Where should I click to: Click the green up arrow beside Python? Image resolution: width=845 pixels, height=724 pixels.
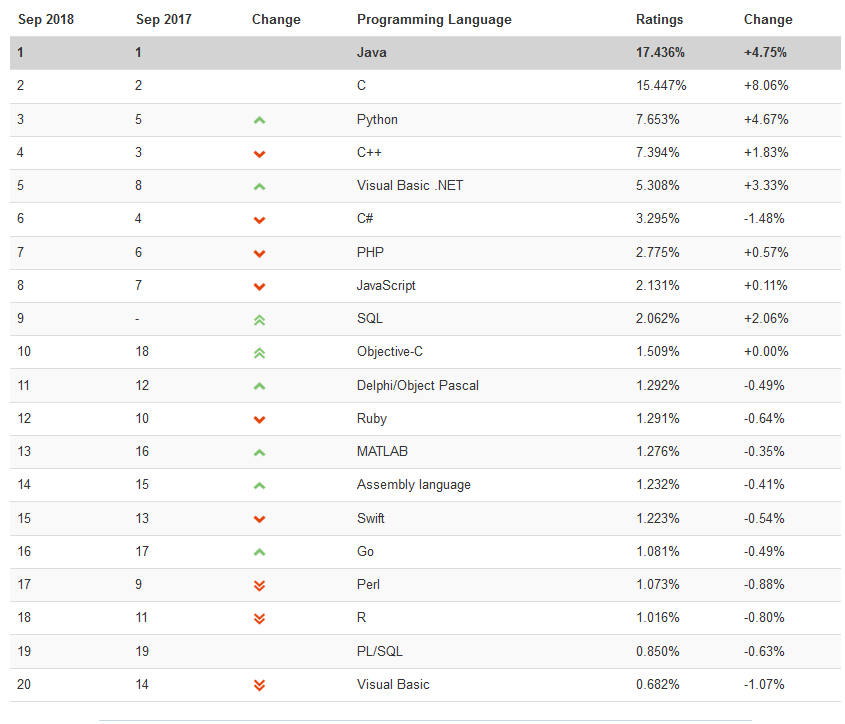click(259, 120)
